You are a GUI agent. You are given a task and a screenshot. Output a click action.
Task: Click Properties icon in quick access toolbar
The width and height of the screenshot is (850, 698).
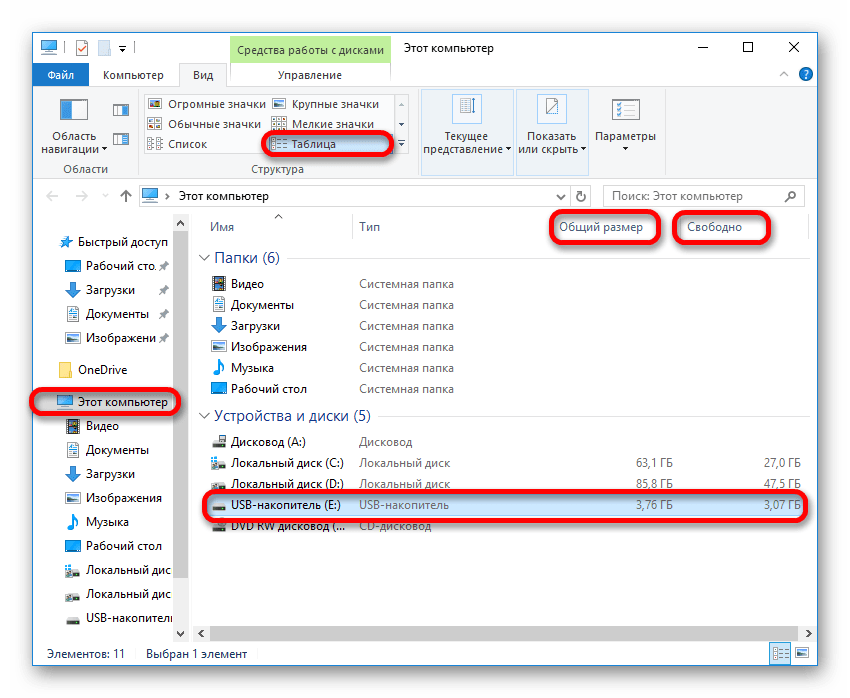point(82,47)
